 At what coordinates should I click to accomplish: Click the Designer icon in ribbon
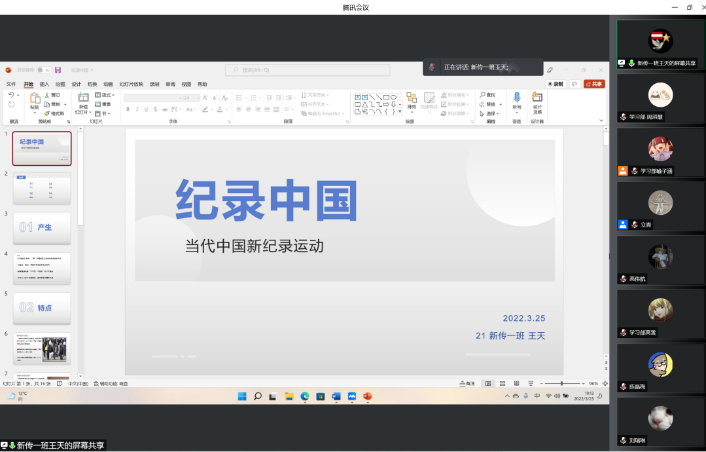537,100
